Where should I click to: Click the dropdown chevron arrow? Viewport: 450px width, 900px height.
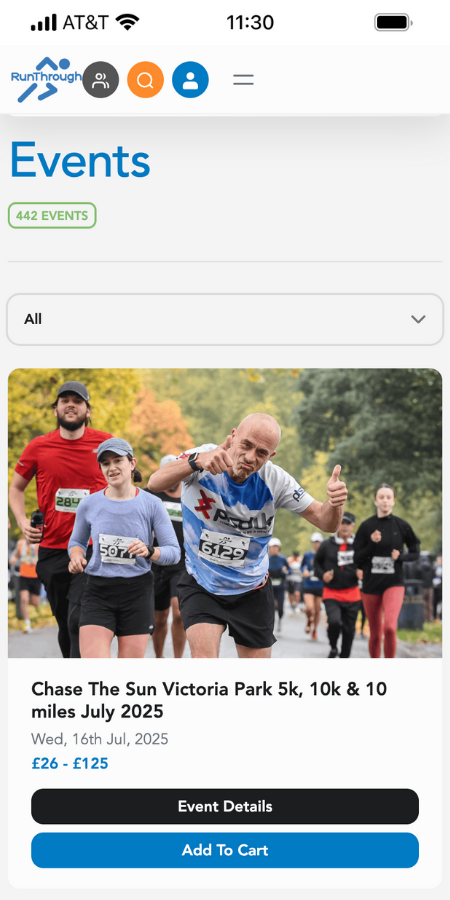[x=418, y=319]
